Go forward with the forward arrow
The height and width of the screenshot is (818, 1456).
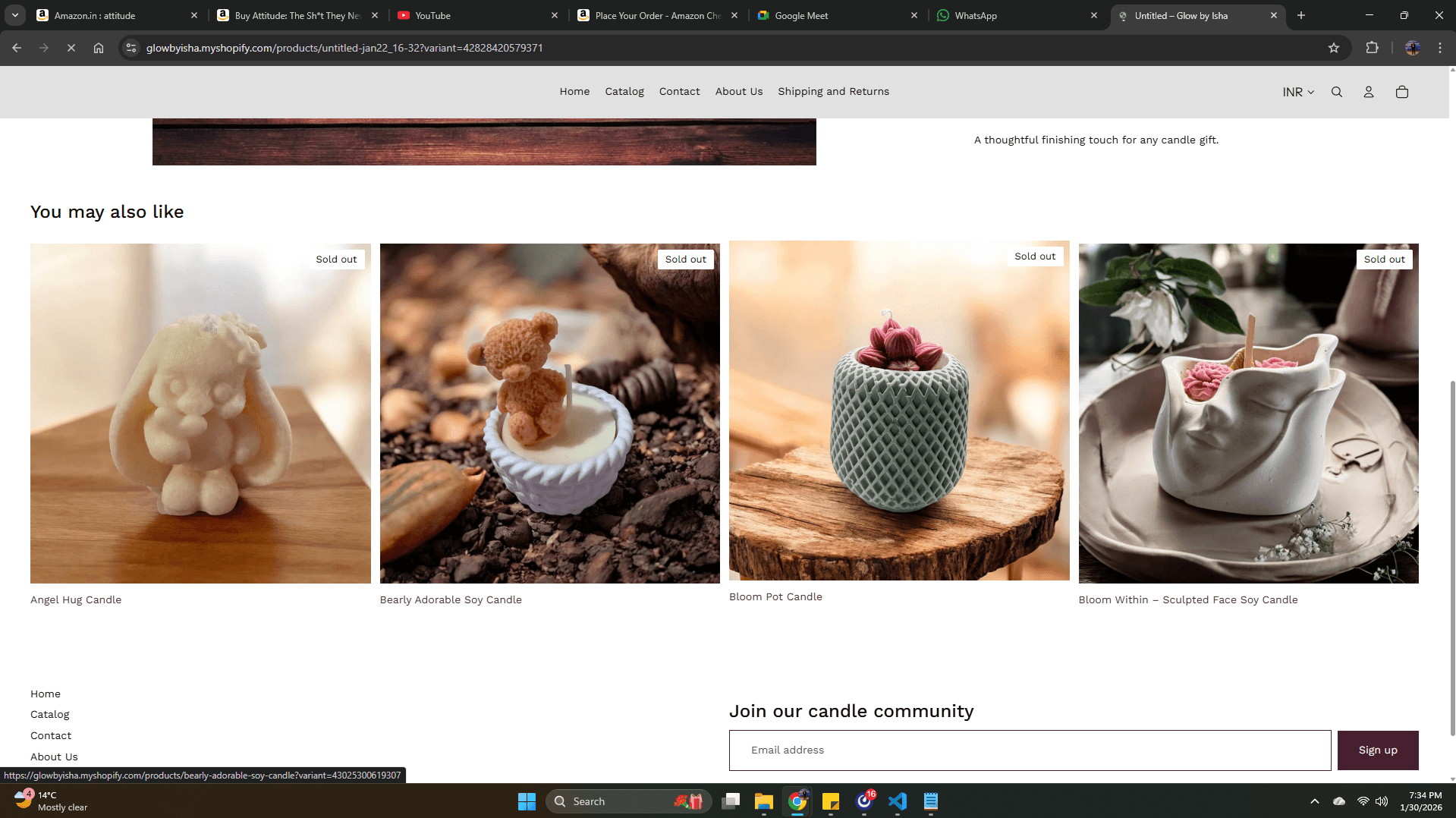point(44,48)
